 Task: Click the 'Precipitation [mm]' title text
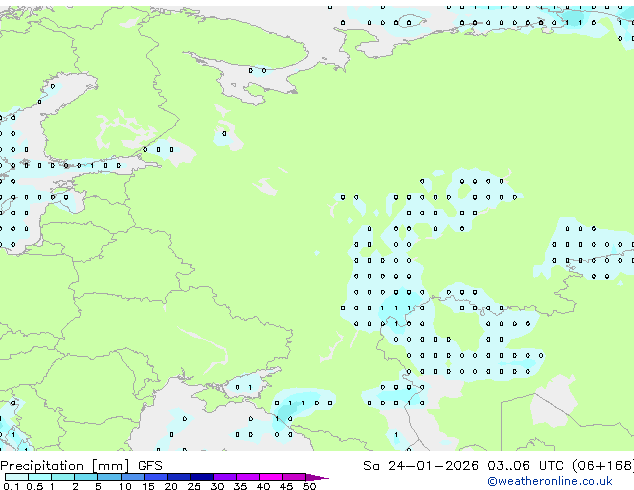coord(65,466)
